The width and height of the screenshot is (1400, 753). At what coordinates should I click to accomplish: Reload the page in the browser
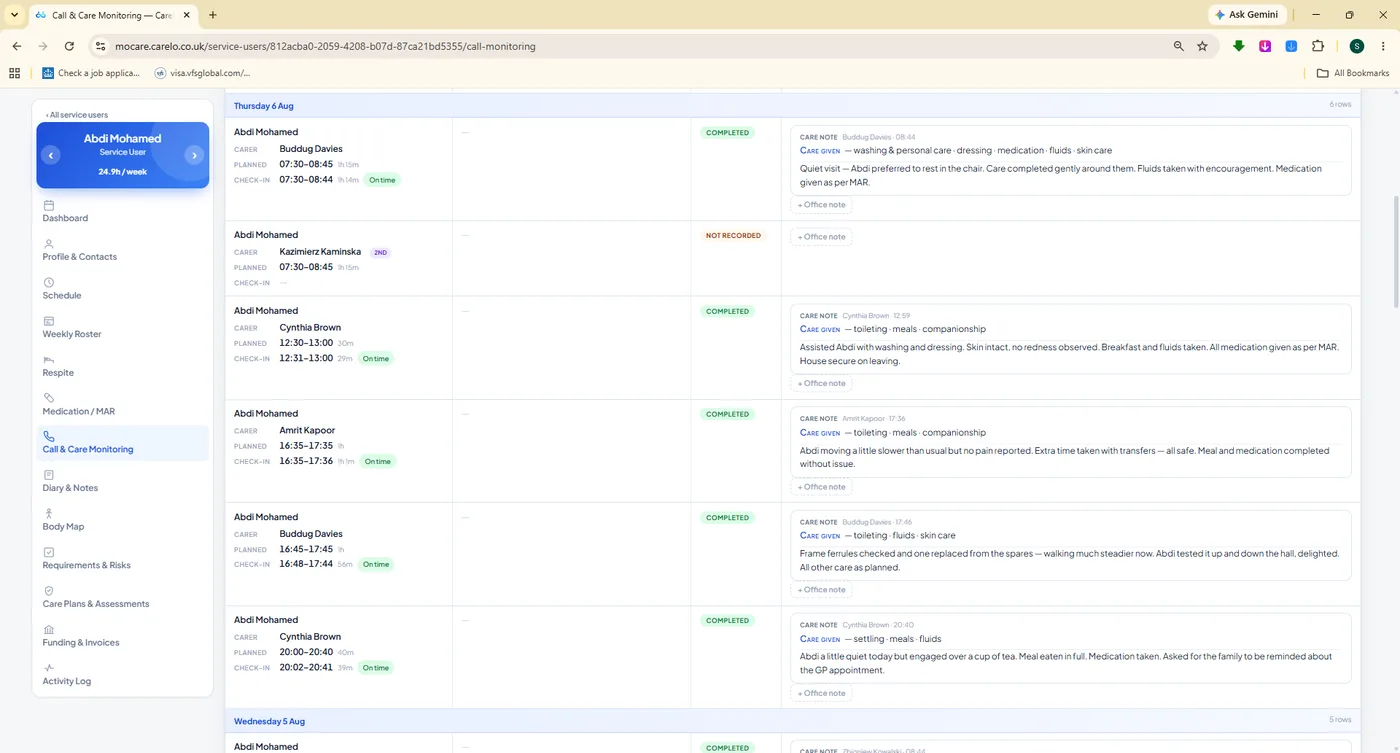point(69,46)
